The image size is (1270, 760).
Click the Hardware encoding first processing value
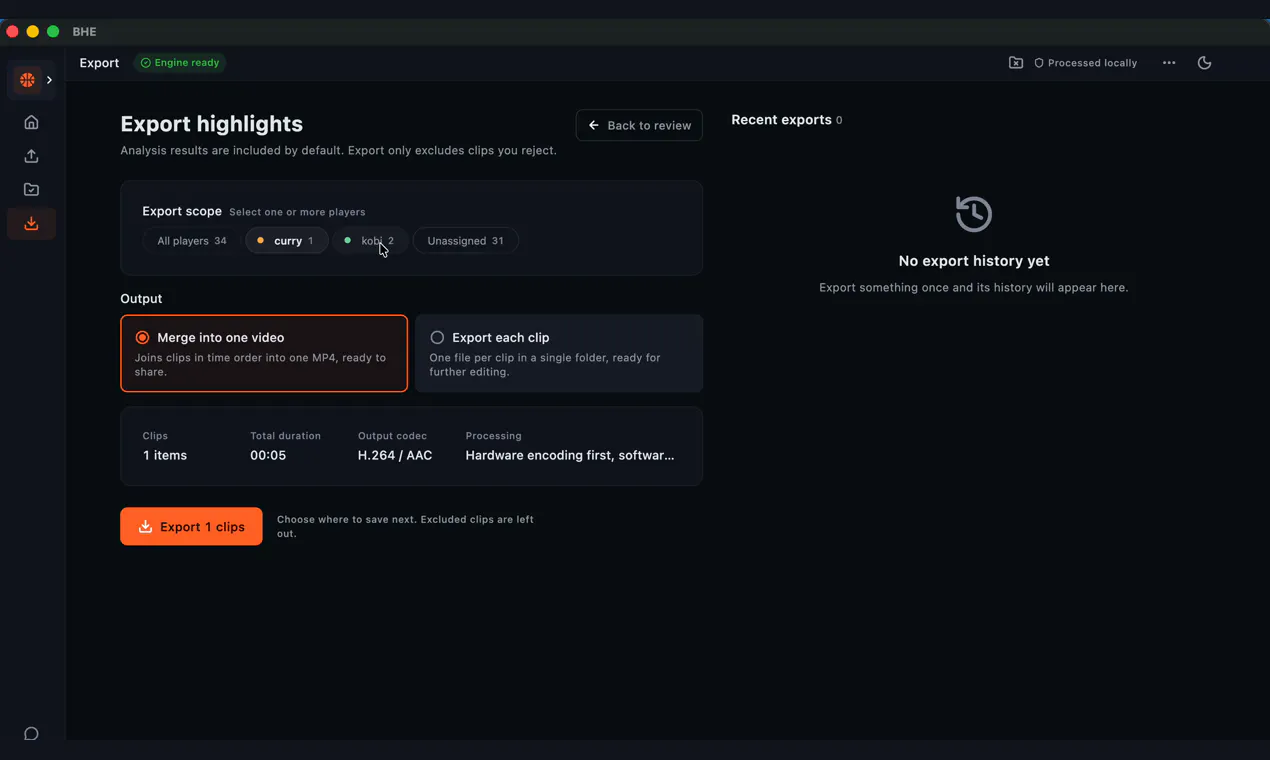click(x=570, y=455)
